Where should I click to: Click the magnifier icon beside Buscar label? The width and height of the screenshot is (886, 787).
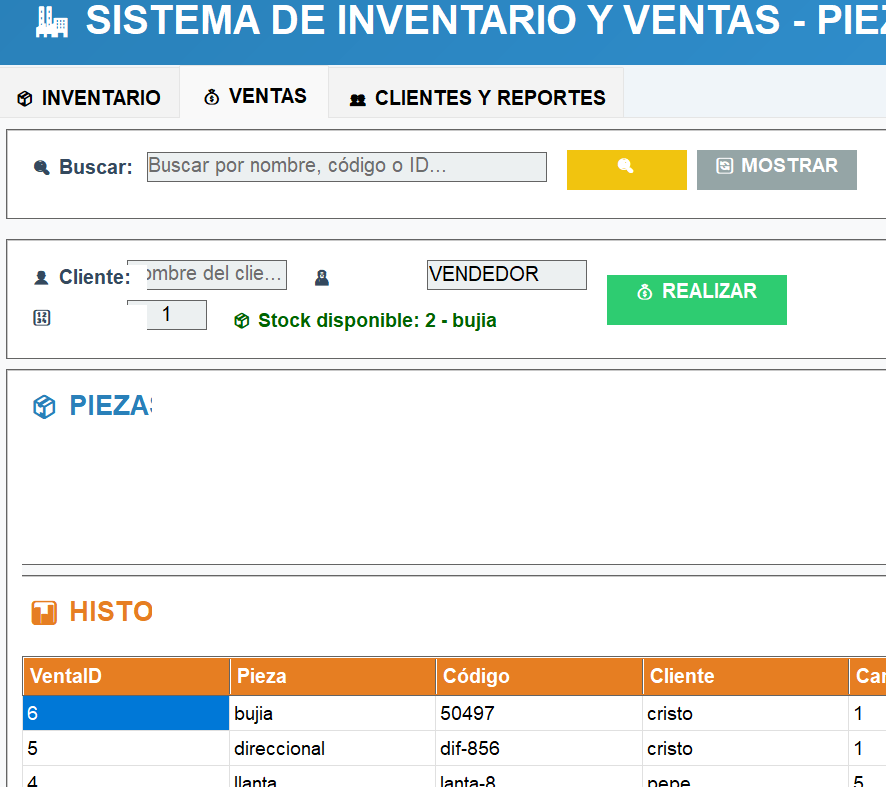point(41,168)
